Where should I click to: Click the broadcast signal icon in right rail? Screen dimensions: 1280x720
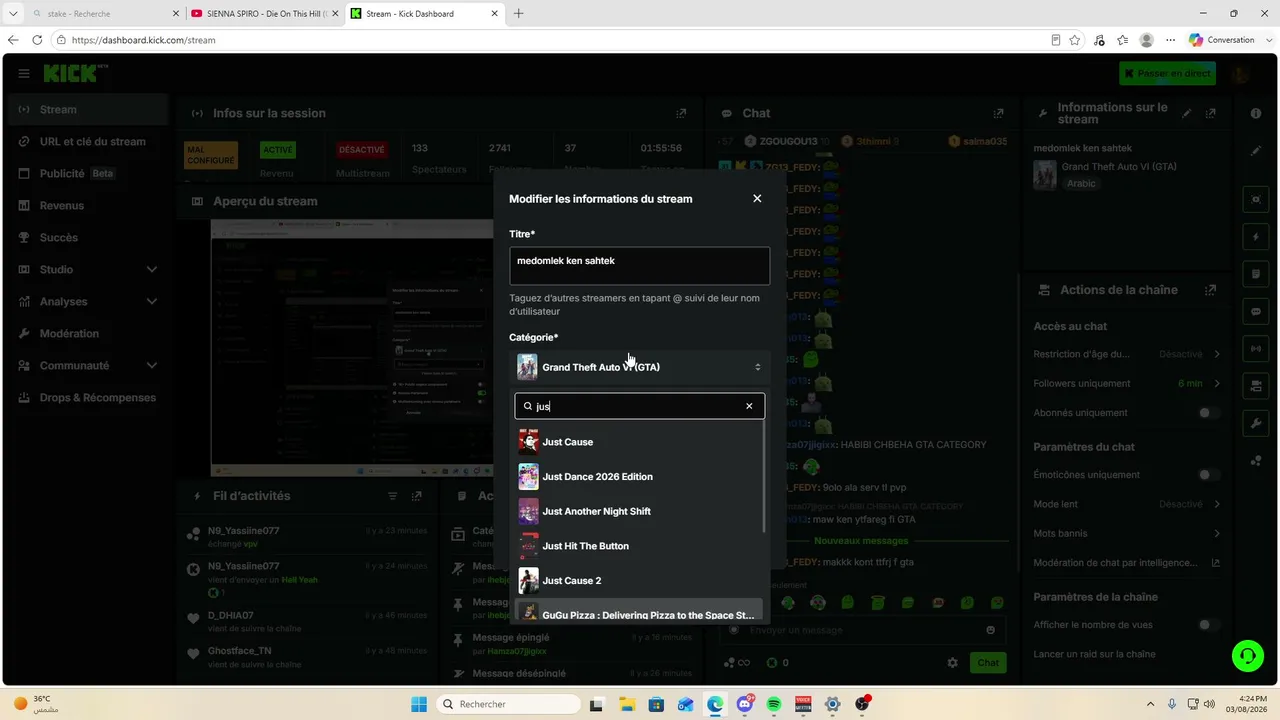(1256, 349)
